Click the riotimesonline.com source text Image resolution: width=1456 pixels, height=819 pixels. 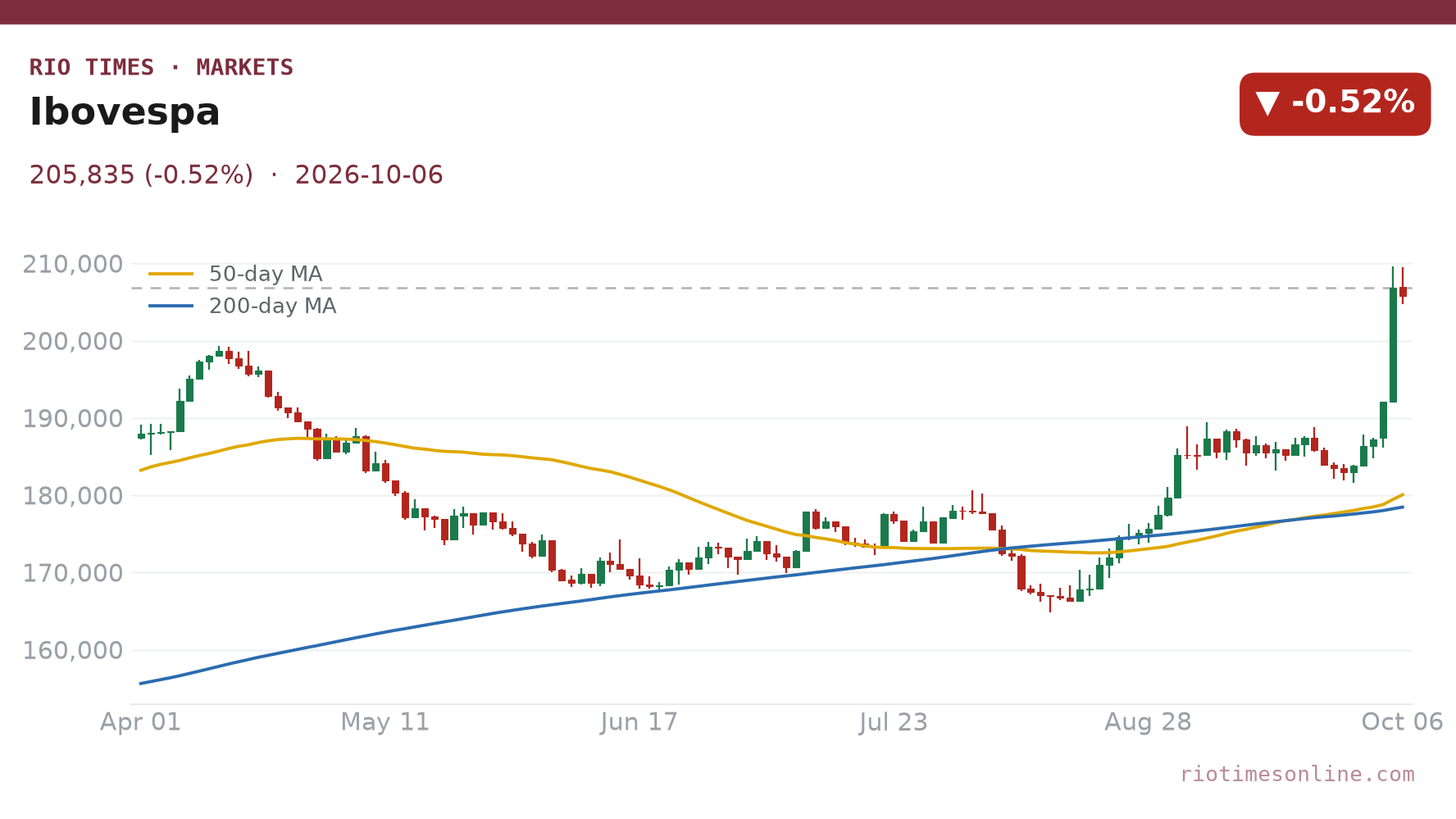coord(1297,774)
